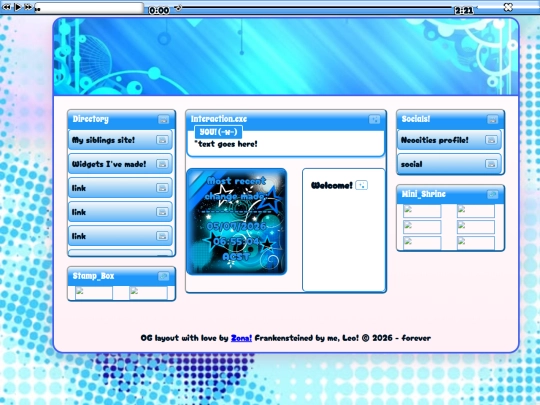This screenshot has height=405, width=540.
Task: Click icon beside Widgets I've made!
Action: tap(162, 164)
